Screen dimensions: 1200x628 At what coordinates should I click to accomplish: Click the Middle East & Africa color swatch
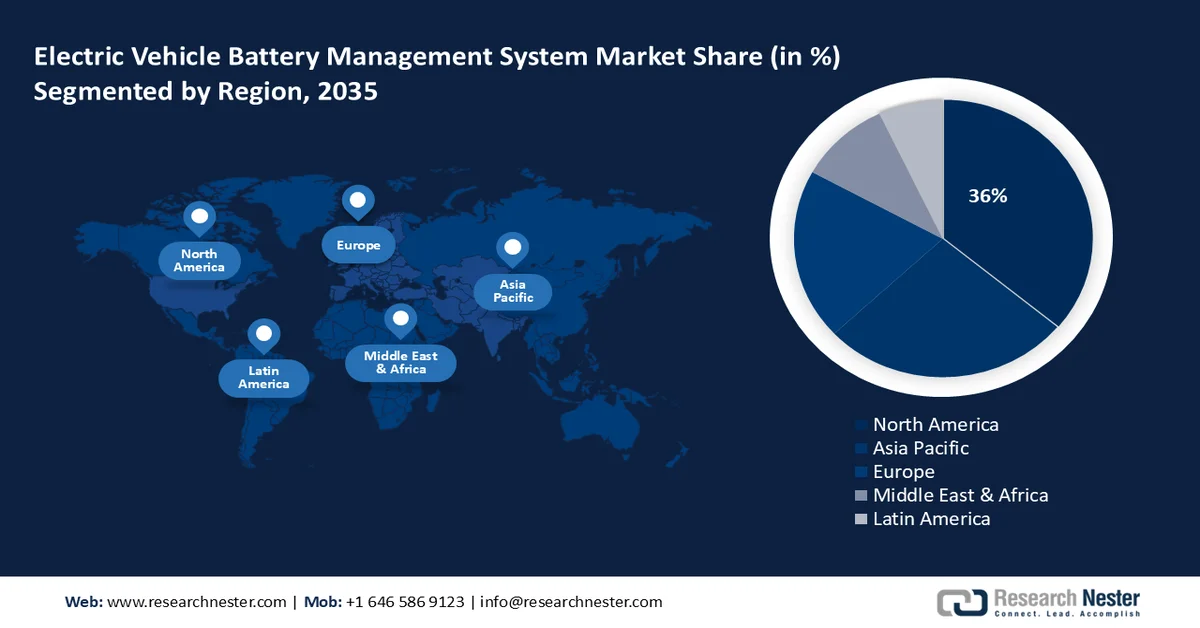860,495
